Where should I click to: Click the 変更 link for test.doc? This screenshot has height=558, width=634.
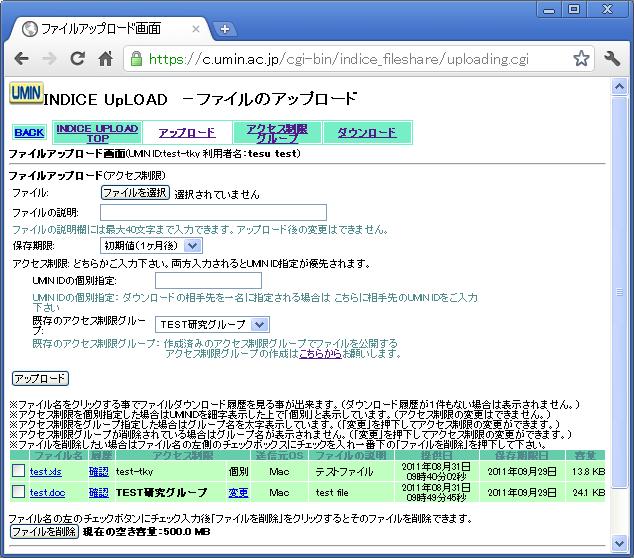(x=238, y=492)
